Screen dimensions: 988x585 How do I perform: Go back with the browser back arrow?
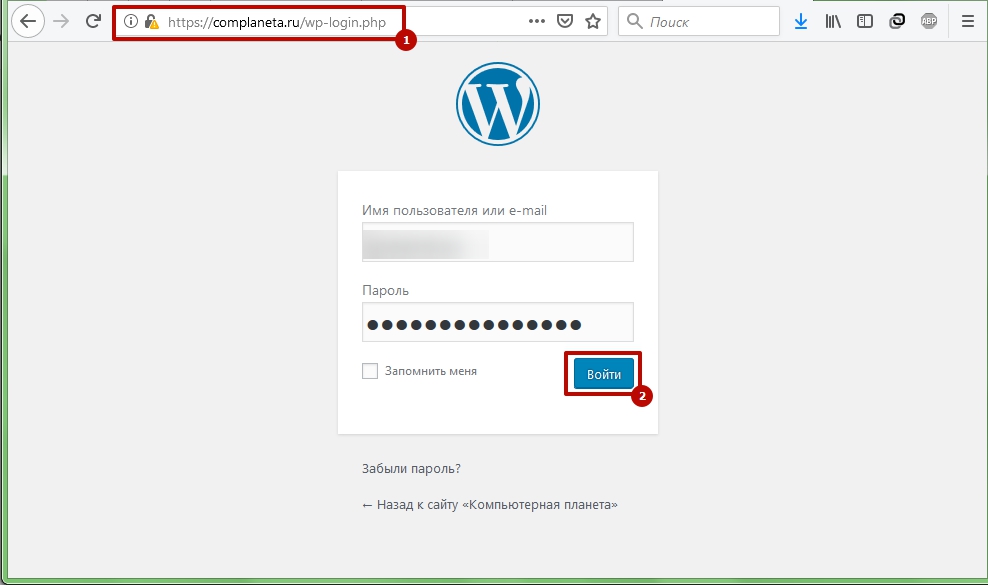tap(28, 21)
